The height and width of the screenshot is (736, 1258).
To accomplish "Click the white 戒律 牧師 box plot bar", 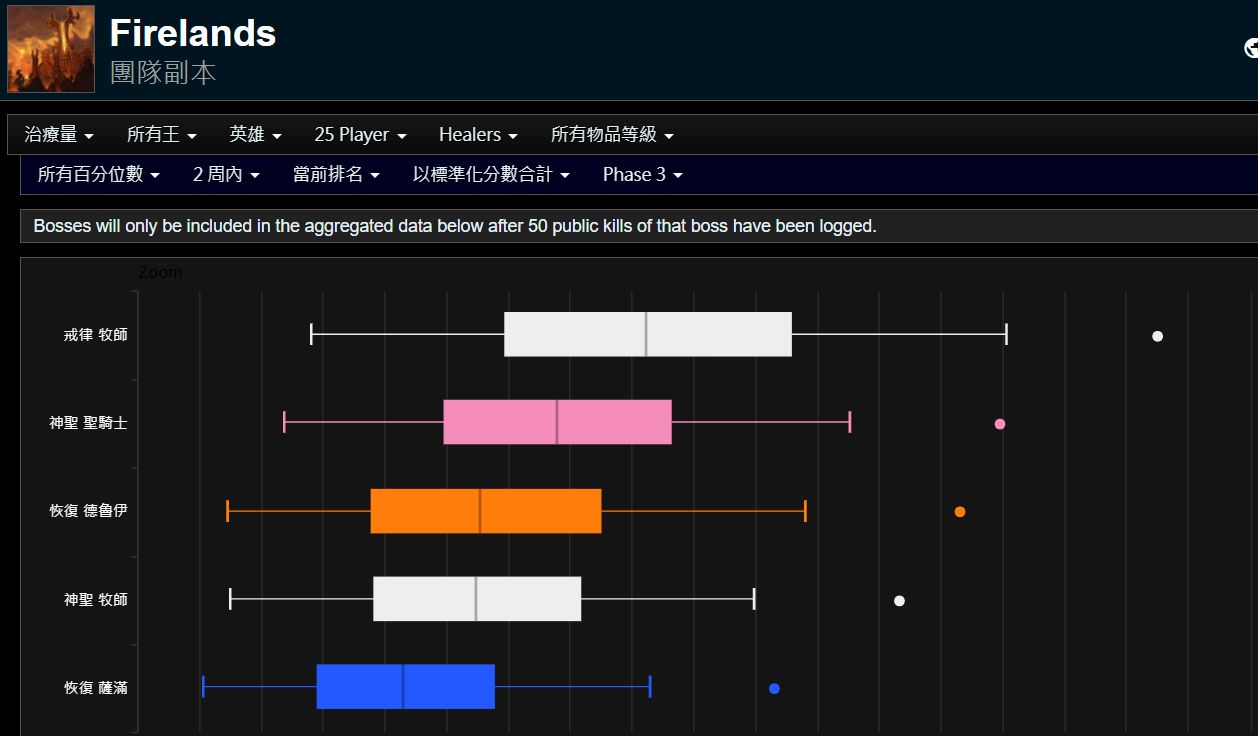I will [647, 334].
